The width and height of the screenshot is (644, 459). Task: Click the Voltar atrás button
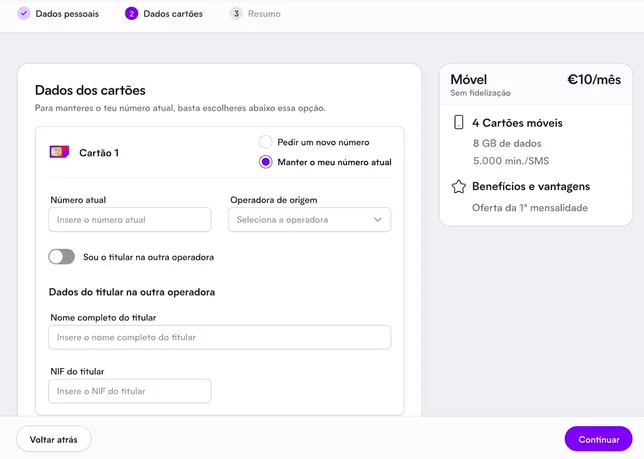click(53, 439)
